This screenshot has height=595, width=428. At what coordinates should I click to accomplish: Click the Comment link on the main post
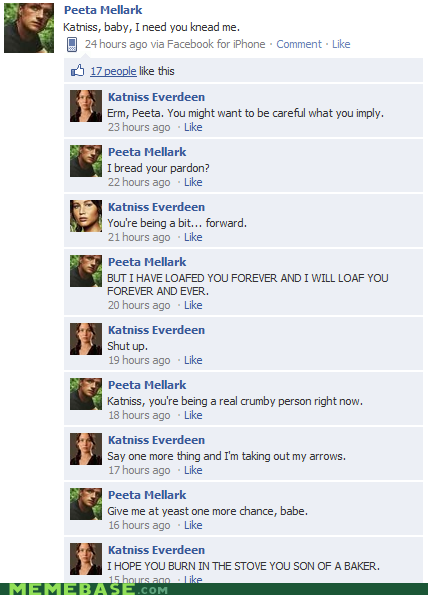pos(299,44)
